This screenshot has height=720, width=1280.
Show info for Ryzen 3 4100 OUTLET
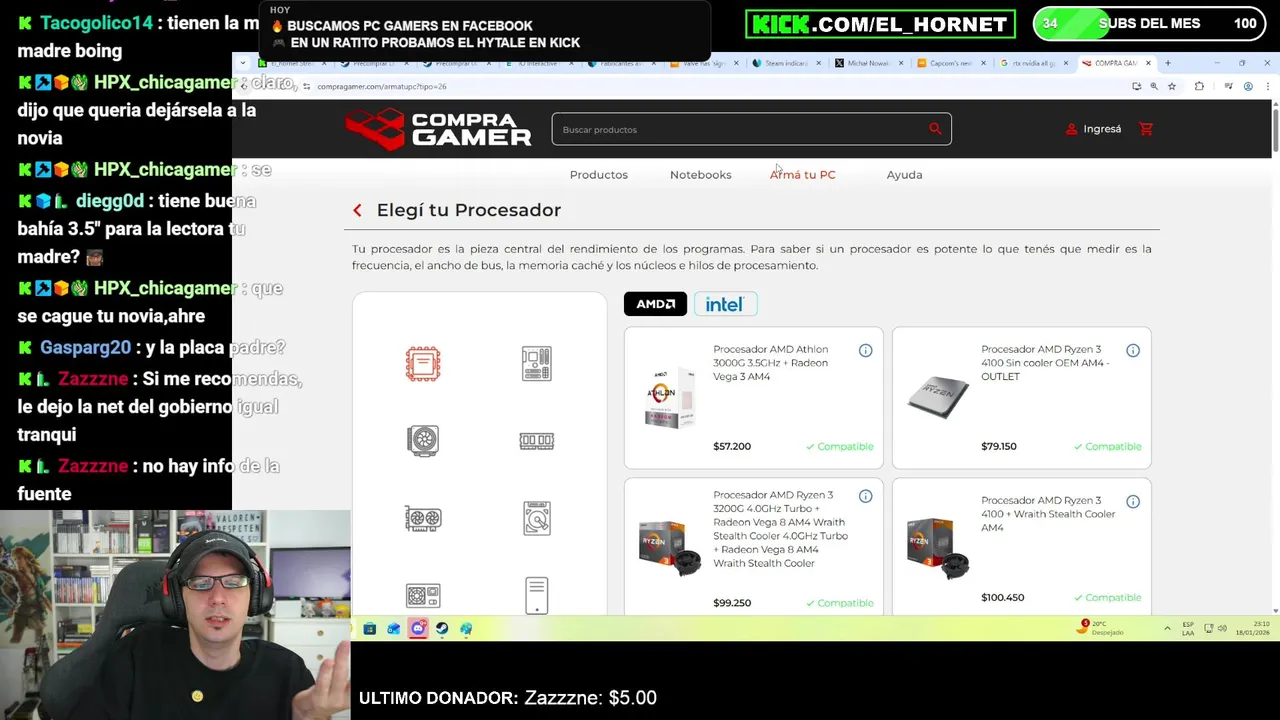tap(1133, 350)
